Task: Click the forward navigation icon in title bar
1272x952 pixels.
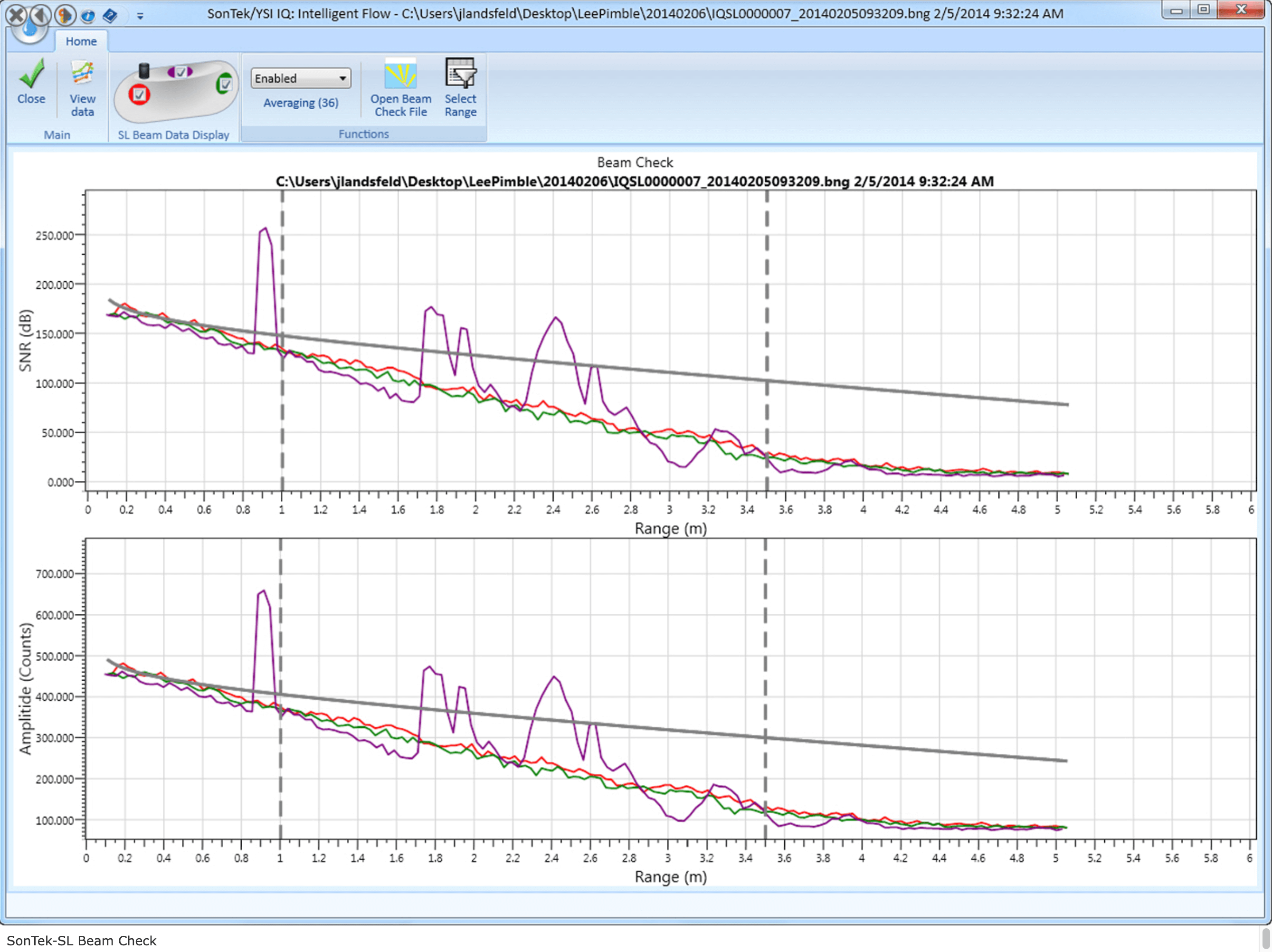Action: [x=65, y=15]
